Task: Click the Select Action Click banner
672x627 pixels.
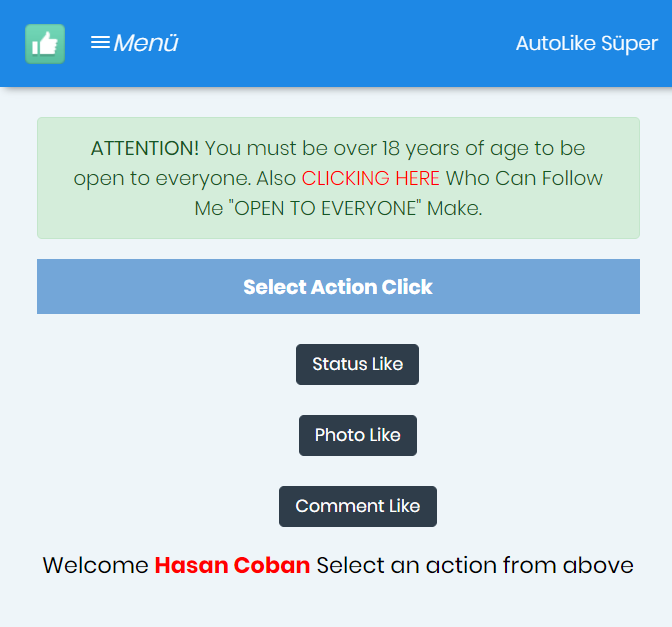Action: coord(338,286)
